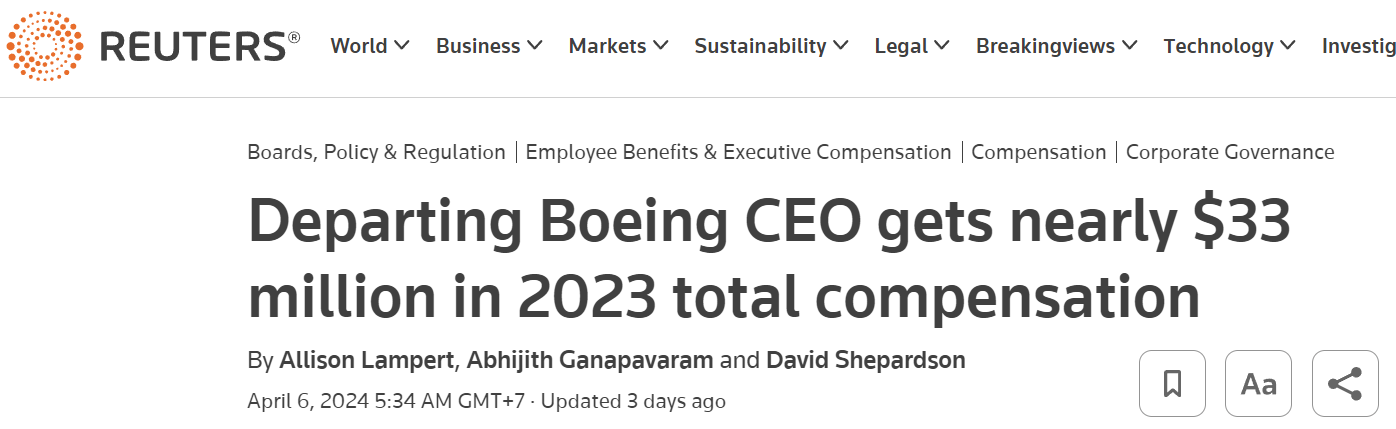The height and width of the screenshot is (429, 1396).
Task: View author David Shepardson's profile
Action: pos(865,360)
